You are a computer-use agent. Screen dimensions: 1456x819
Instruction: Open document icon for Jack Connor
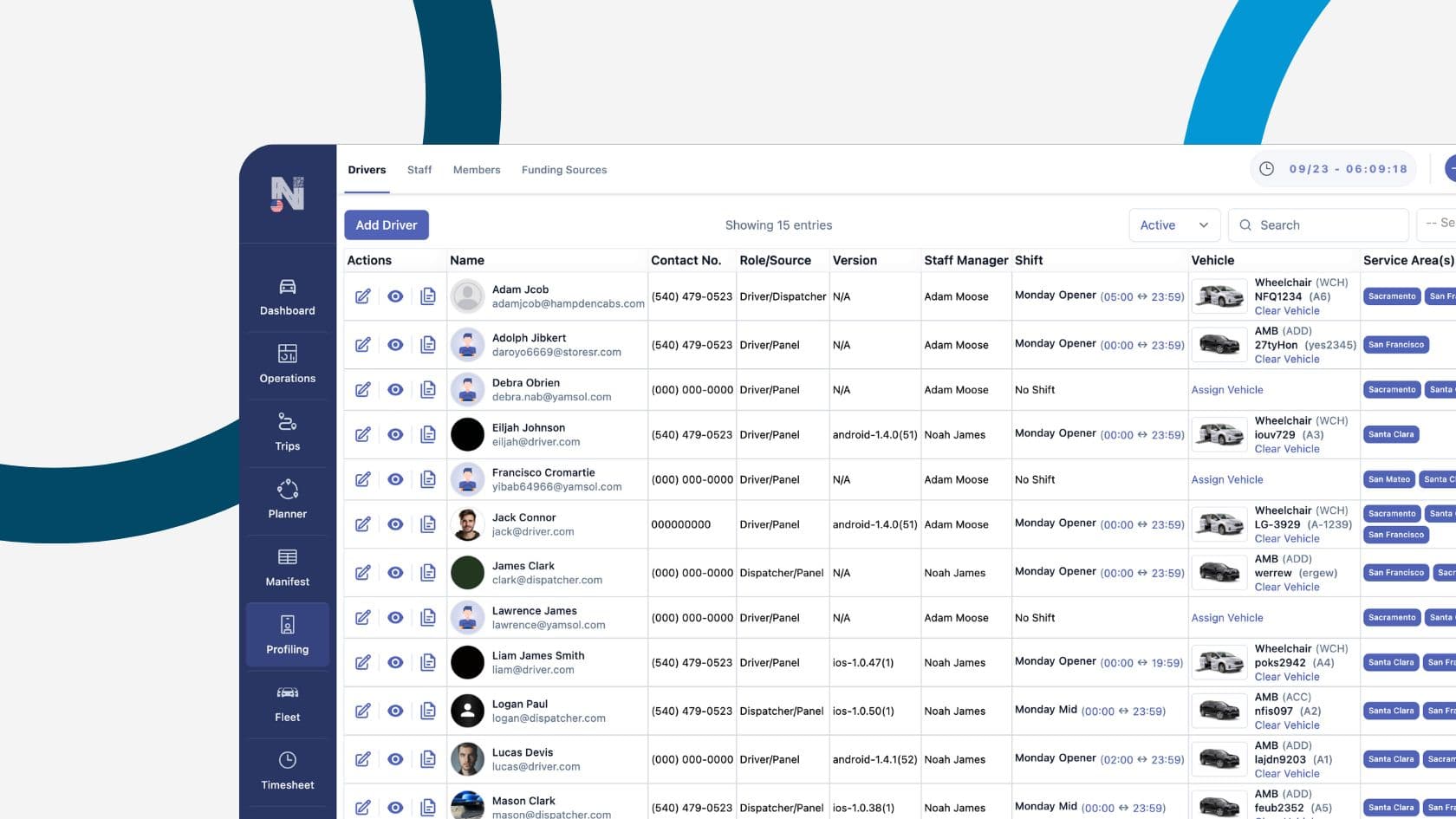(428, 524)
